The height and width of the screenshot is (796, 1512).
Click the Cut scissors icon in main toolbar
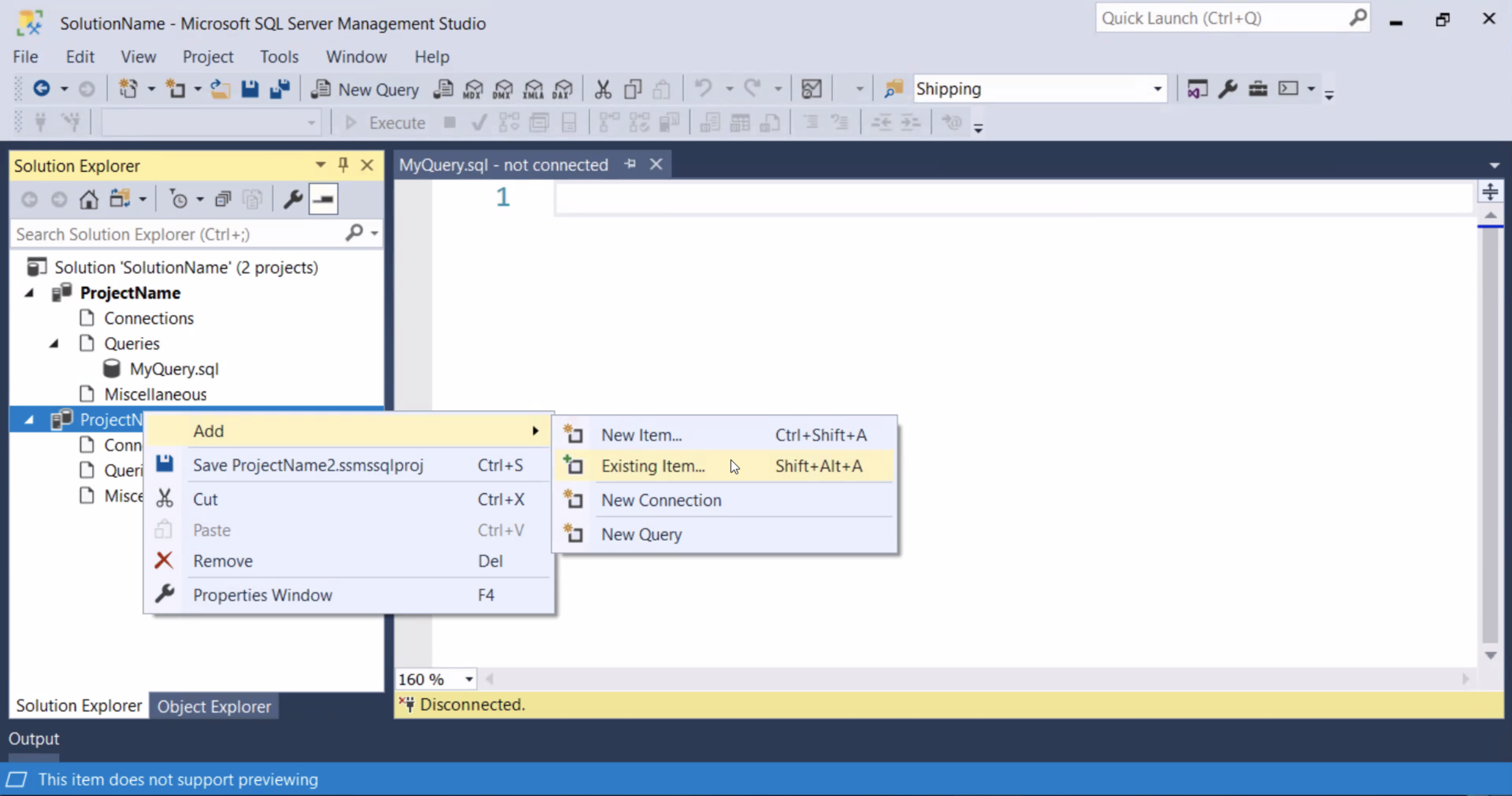[603, 89]
